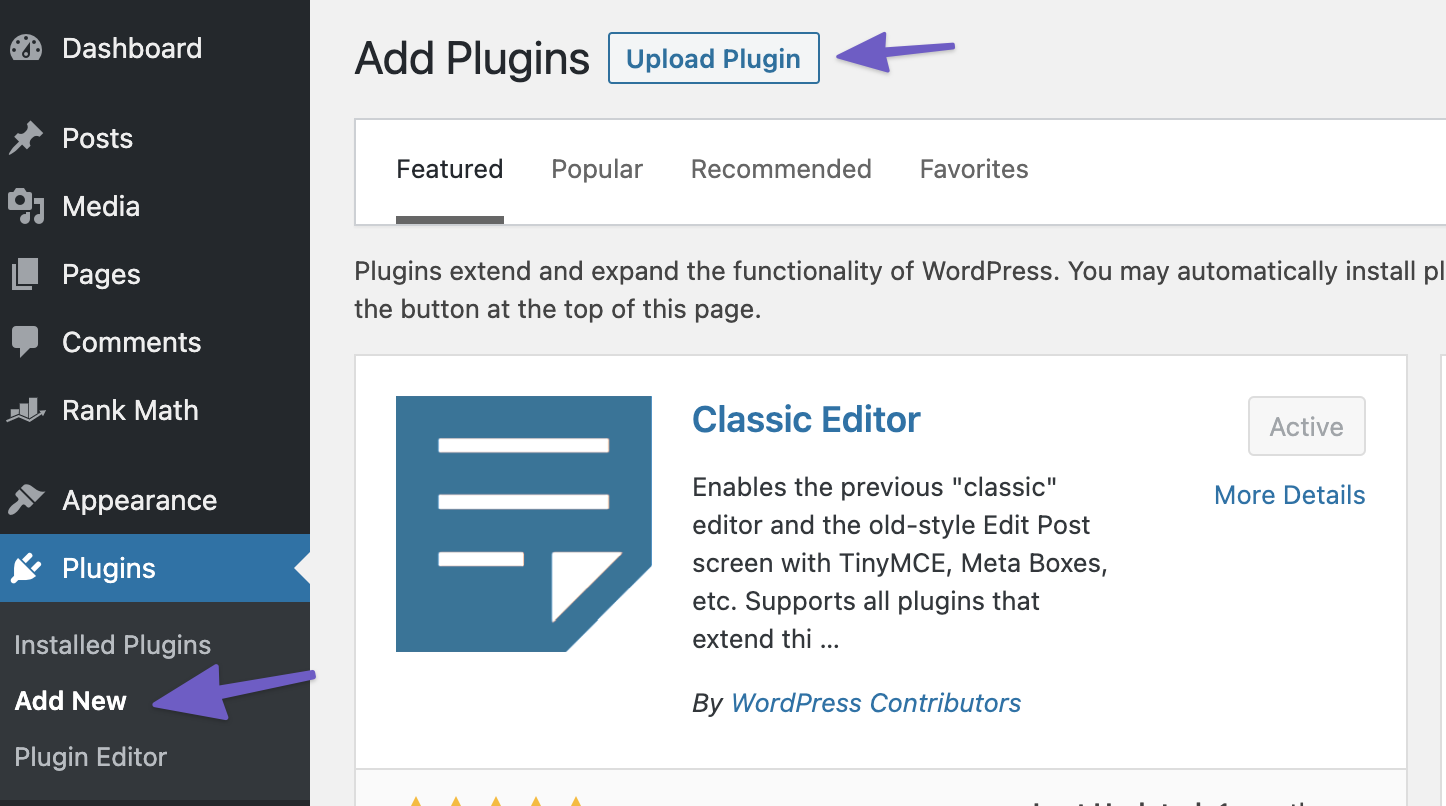Viewport: 1446px width, 806px height.
Task: Open the Recommended plugins tab
Action: click(781, 169)
